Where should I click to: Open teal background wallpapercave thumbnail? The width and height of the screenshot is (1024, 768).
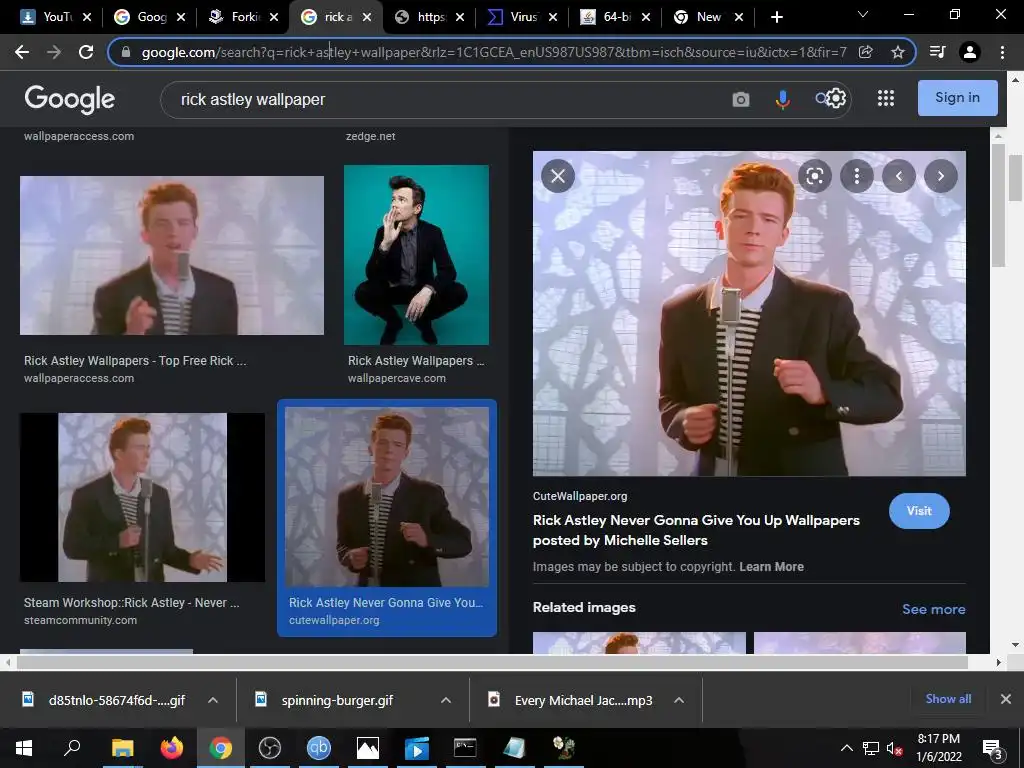pos(416,255)
